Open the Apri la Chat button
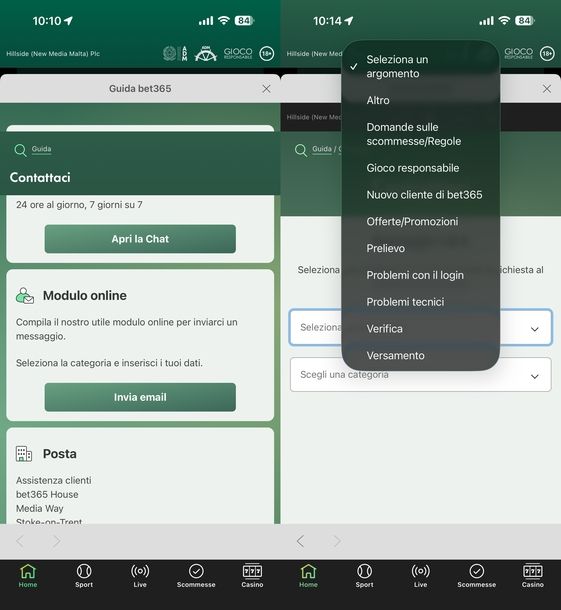 point(140,239)
